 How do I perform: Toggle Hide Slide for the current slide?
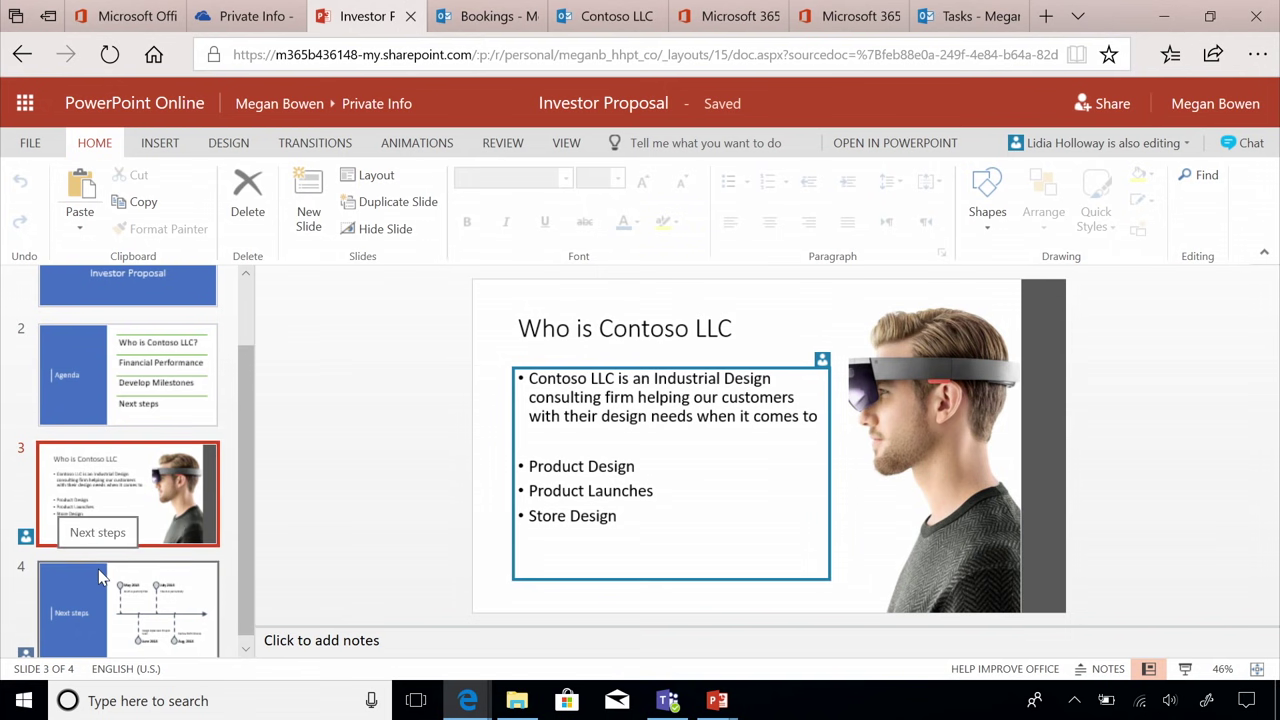375,229
